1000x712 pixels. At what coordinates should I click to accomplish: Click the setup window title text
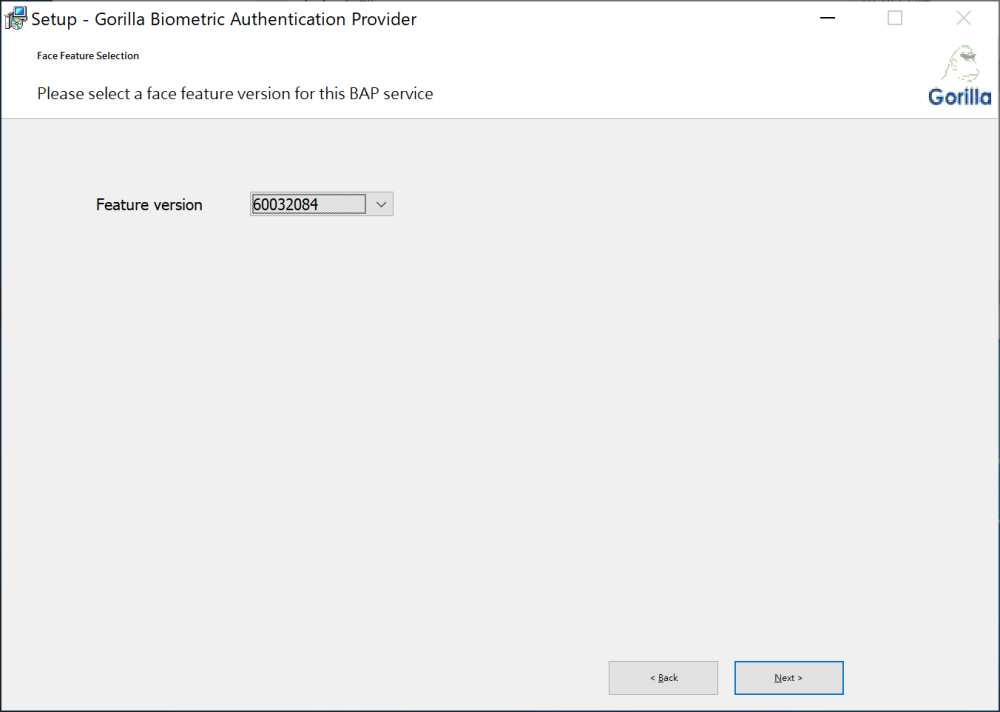tap(222, 18)
